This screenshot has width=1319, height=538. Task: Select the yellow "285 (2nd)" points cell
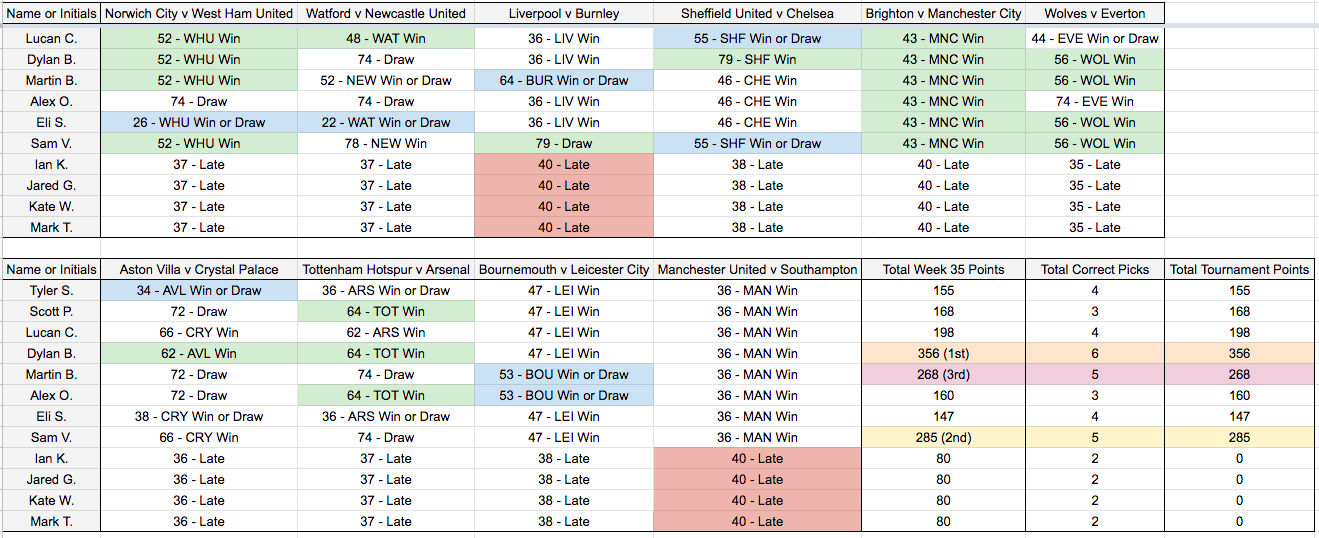pyautogui.click(x=943, y=437)
